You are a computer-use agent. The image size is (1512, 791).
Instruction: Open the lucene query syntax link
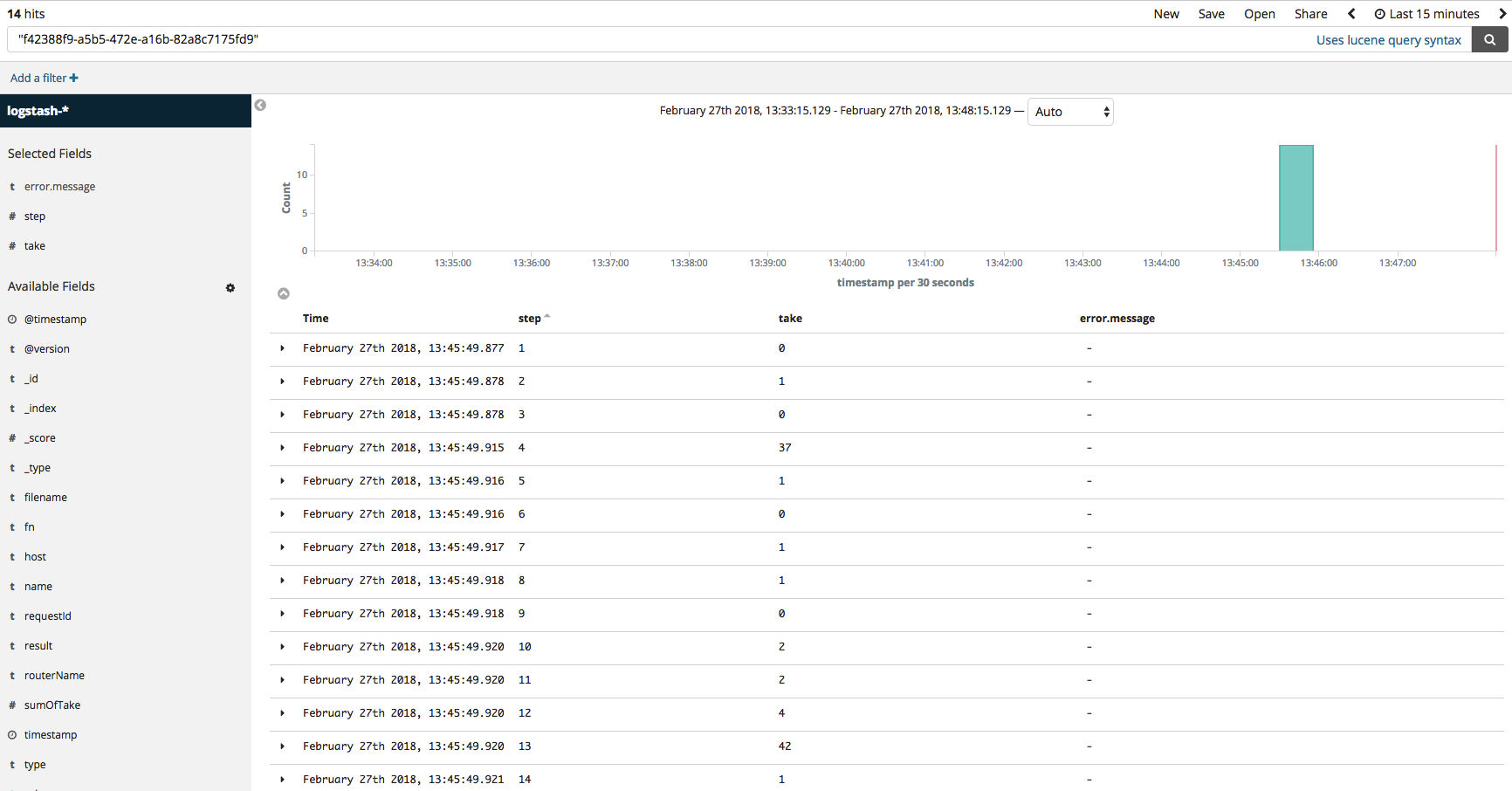click(1388, 40)
